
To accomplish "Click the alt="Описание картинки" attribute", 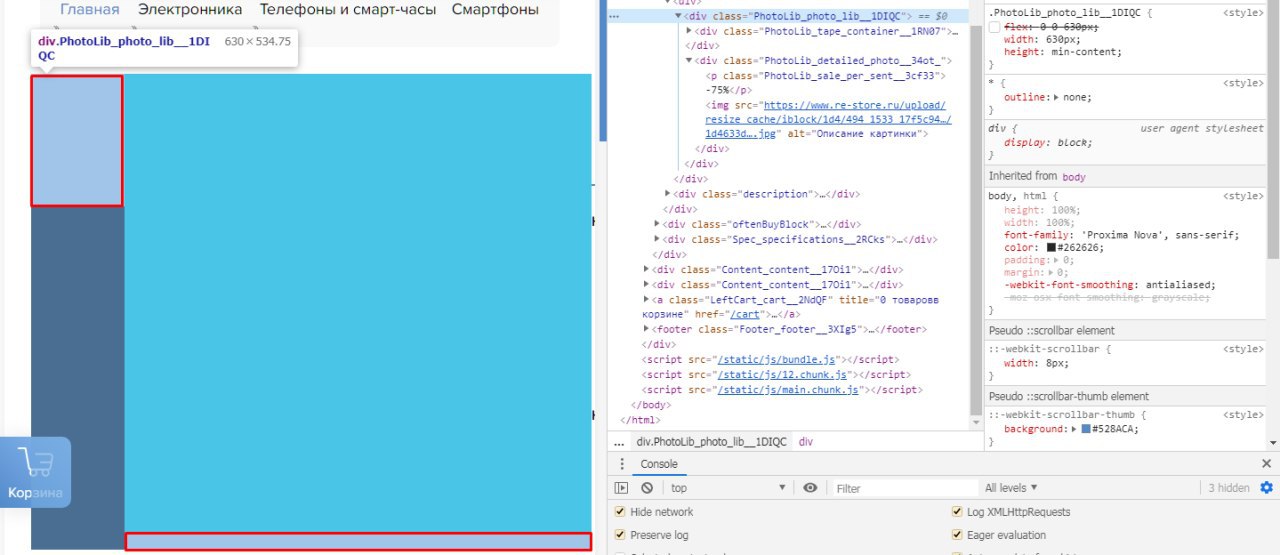I will [854, 134].
